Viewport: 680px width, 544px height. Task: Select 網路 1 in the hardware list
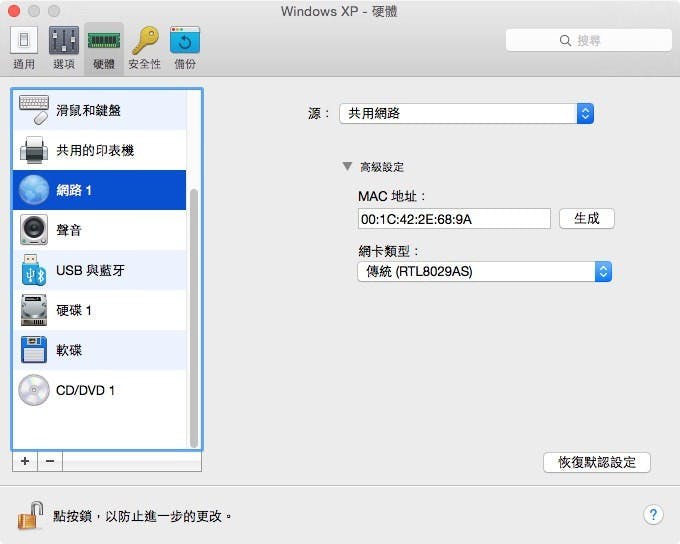coord(99,190)
